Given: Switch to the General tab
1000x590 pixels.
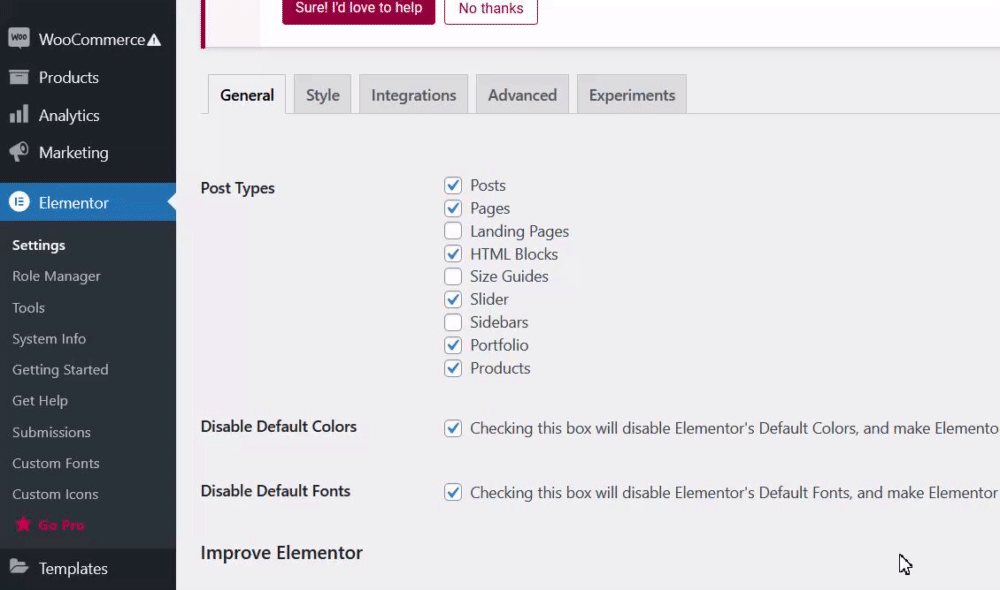Looking at the screenshot, I should tap(247, 94).
